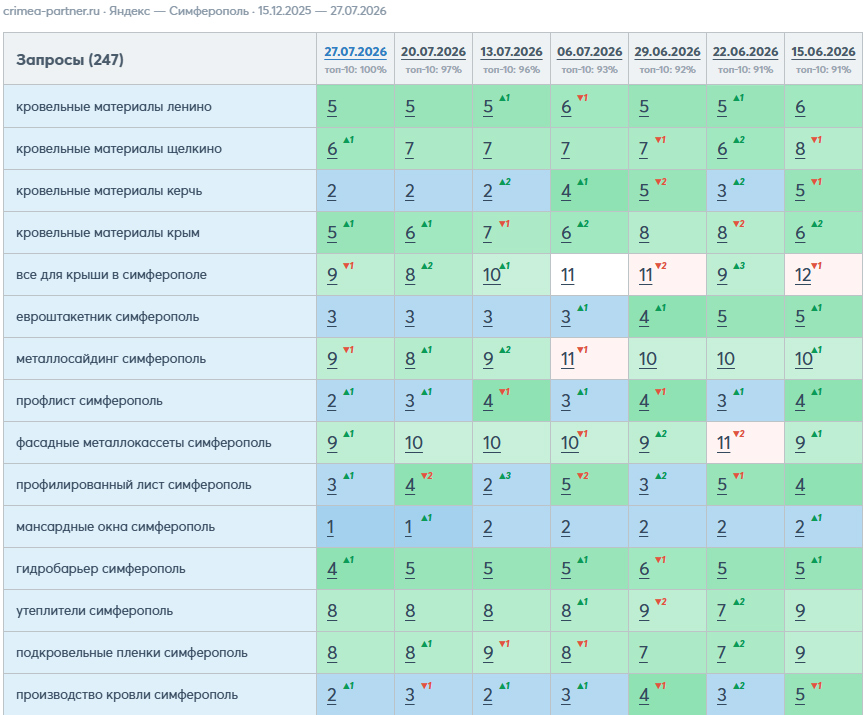This screenshot has width=866, height=715.
Task: Click position 12 for все для крыши on 15.06.2026
Action: (802, 275)
